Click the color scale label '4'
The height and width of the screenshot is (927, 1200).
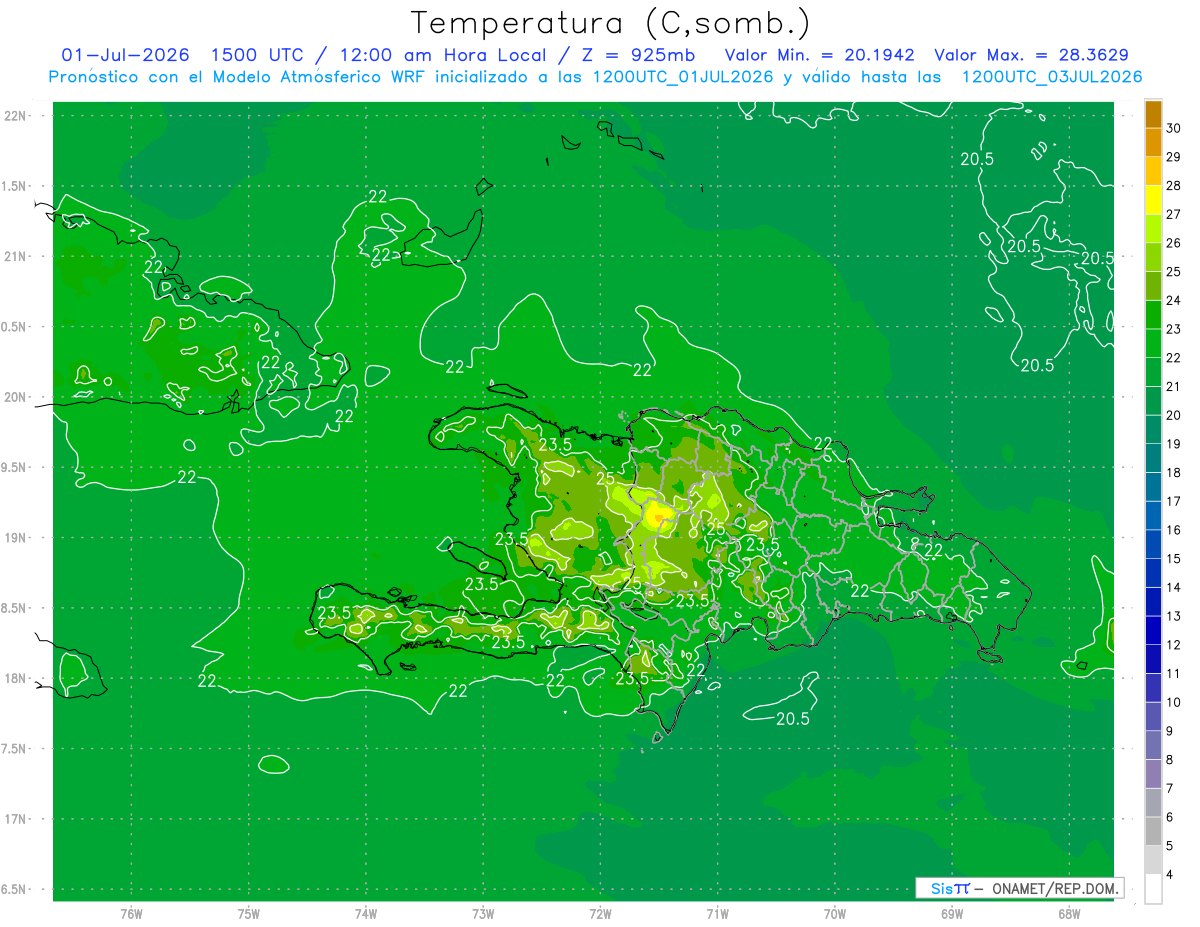(x=1170, y=875)
